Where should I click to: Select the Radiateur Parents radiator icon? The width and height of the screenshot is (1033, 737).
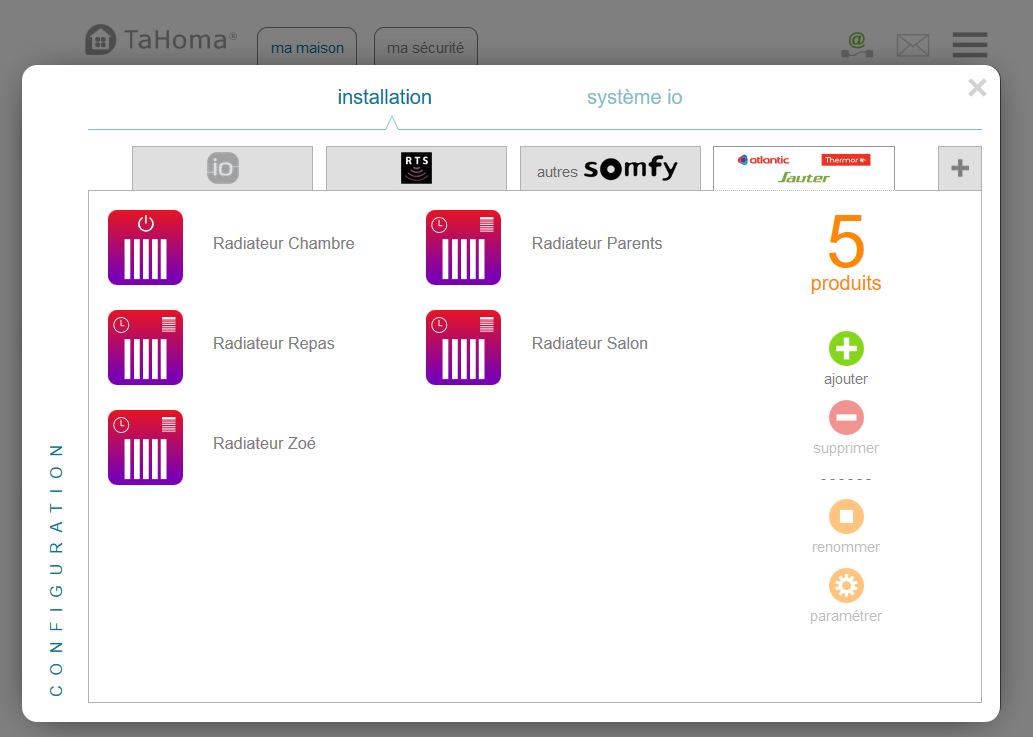(463, 247)
